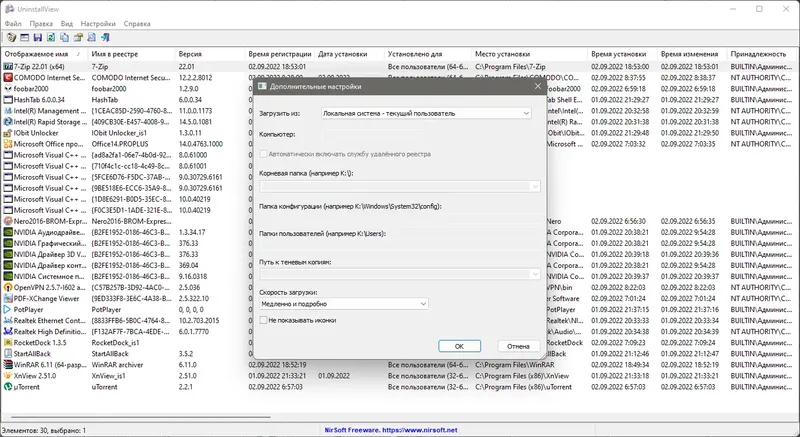The width and height of the screenshot is (800, 437).
Task: Click the 7-Zip program icon in the list
Action: pos(8,67)
